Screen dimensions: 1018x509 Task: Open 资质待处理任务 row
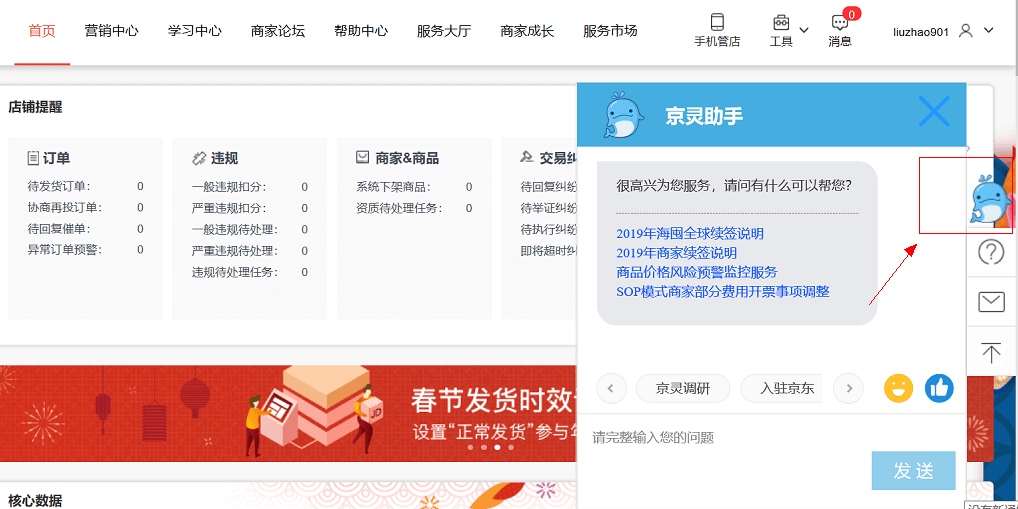[x=414, y=208]
